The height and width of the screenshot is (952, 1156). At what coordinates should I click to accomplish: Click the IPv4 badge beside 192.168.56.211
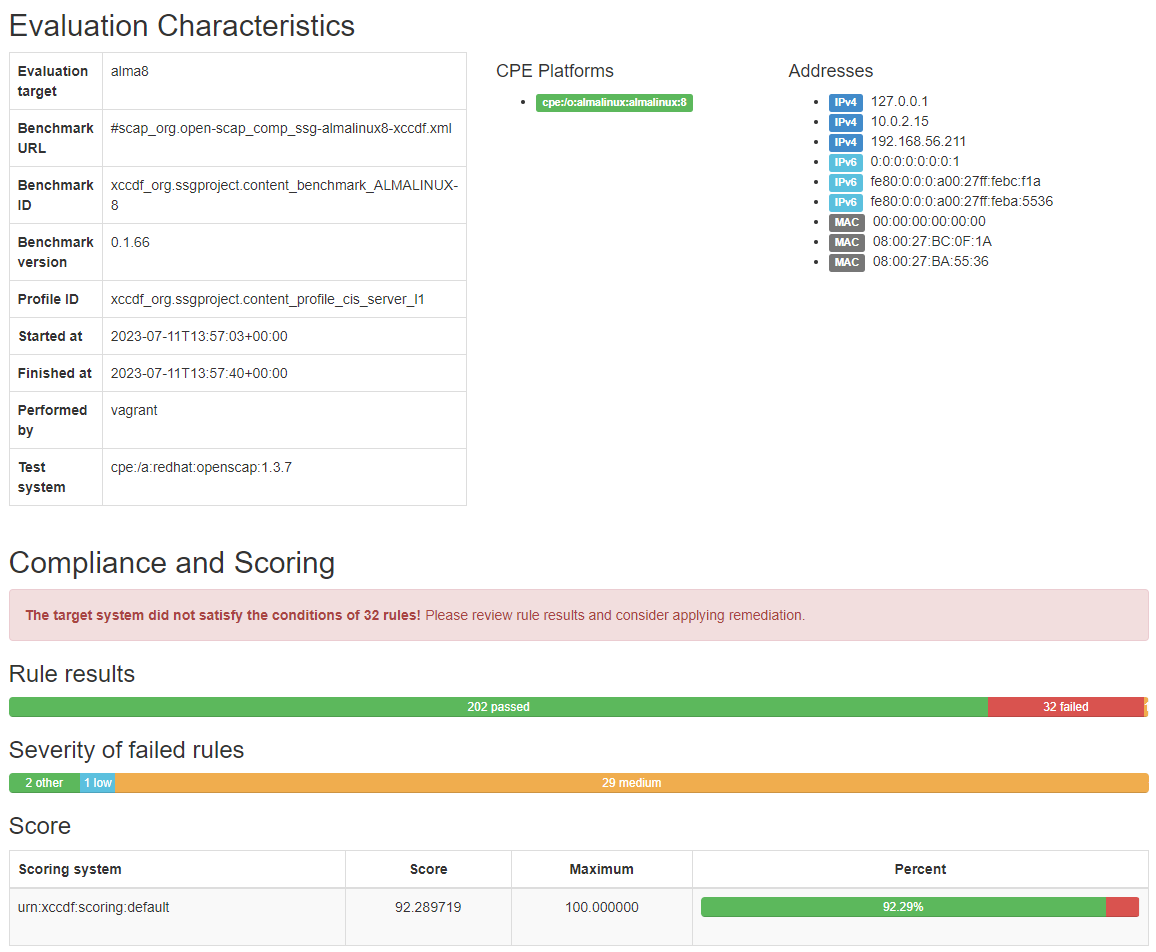click(x=846, y=142)
